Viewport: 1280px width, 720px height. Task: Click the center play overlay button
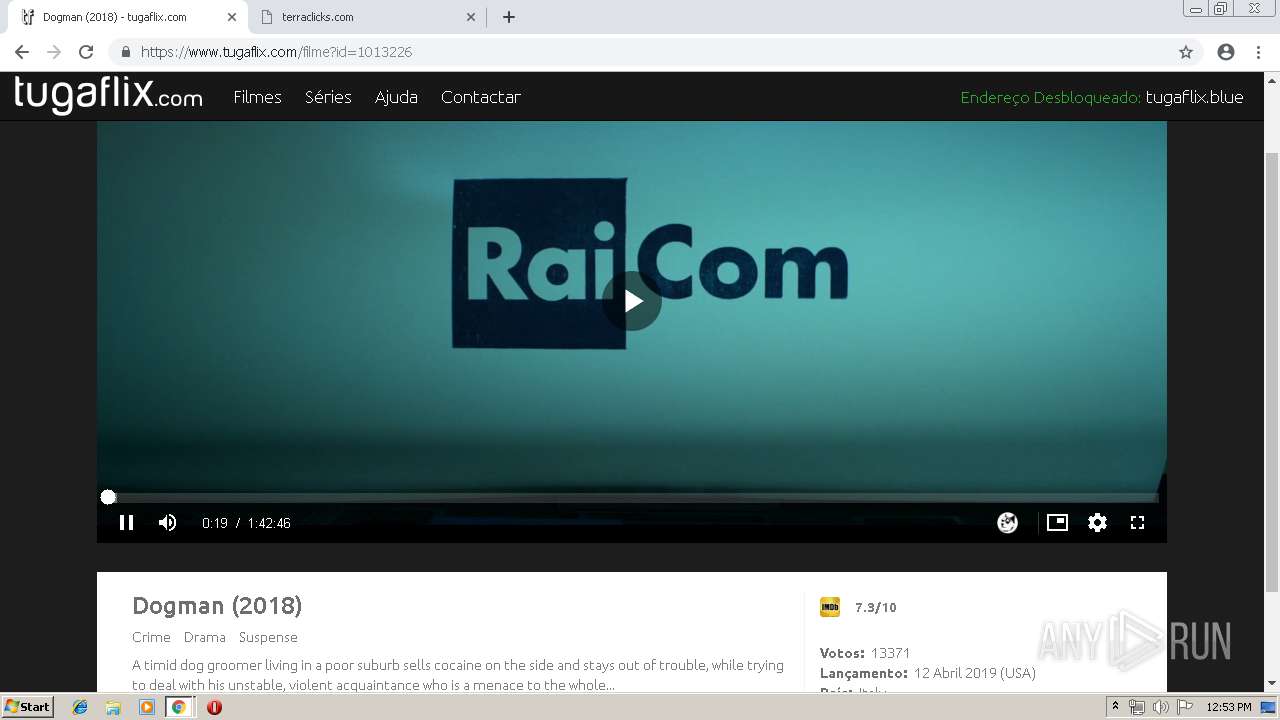point(632,301)
